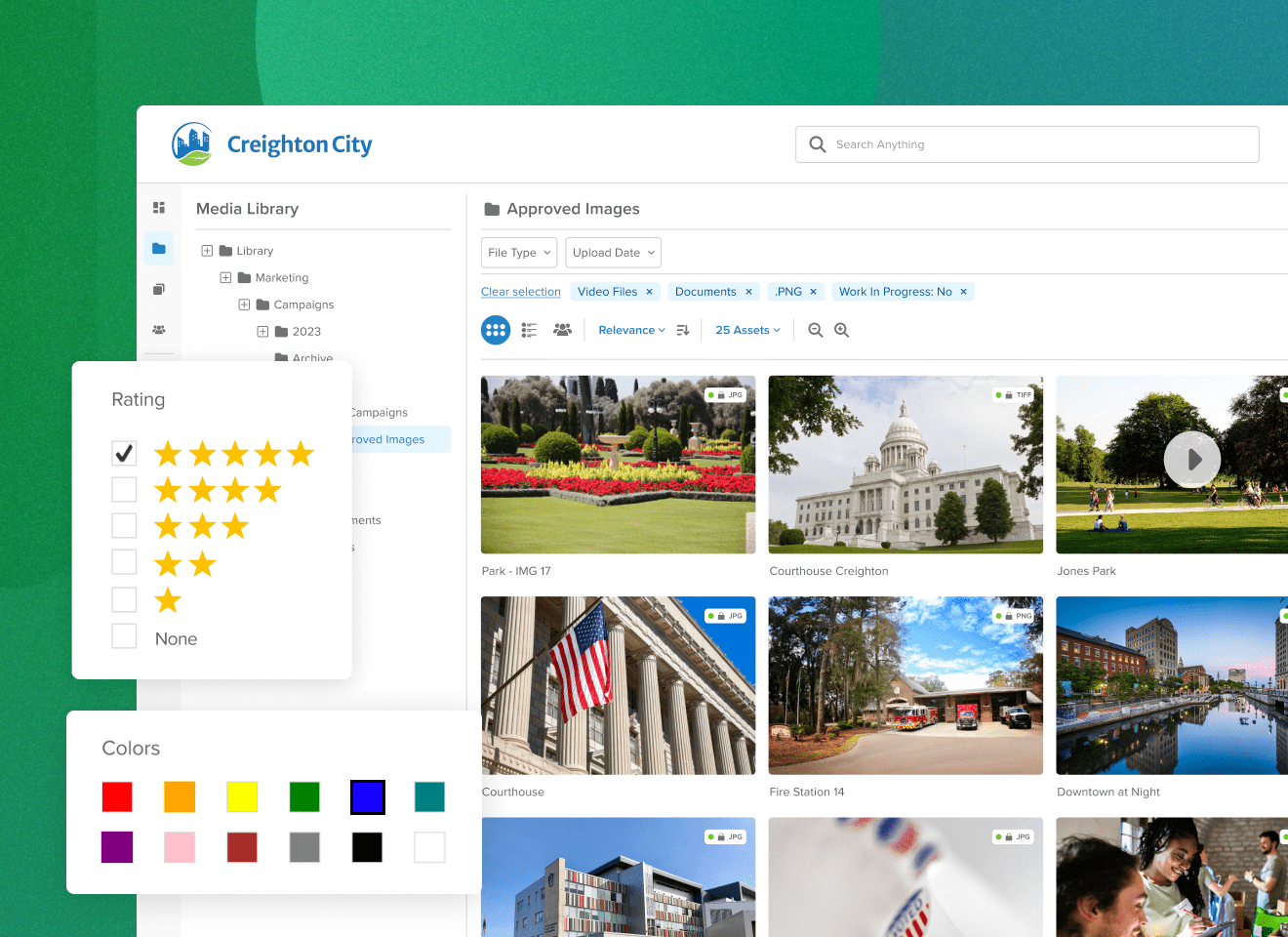Check the one-star rating checkbox
The width and height of the screenshot is (1288, 937).
pos(124,599)
